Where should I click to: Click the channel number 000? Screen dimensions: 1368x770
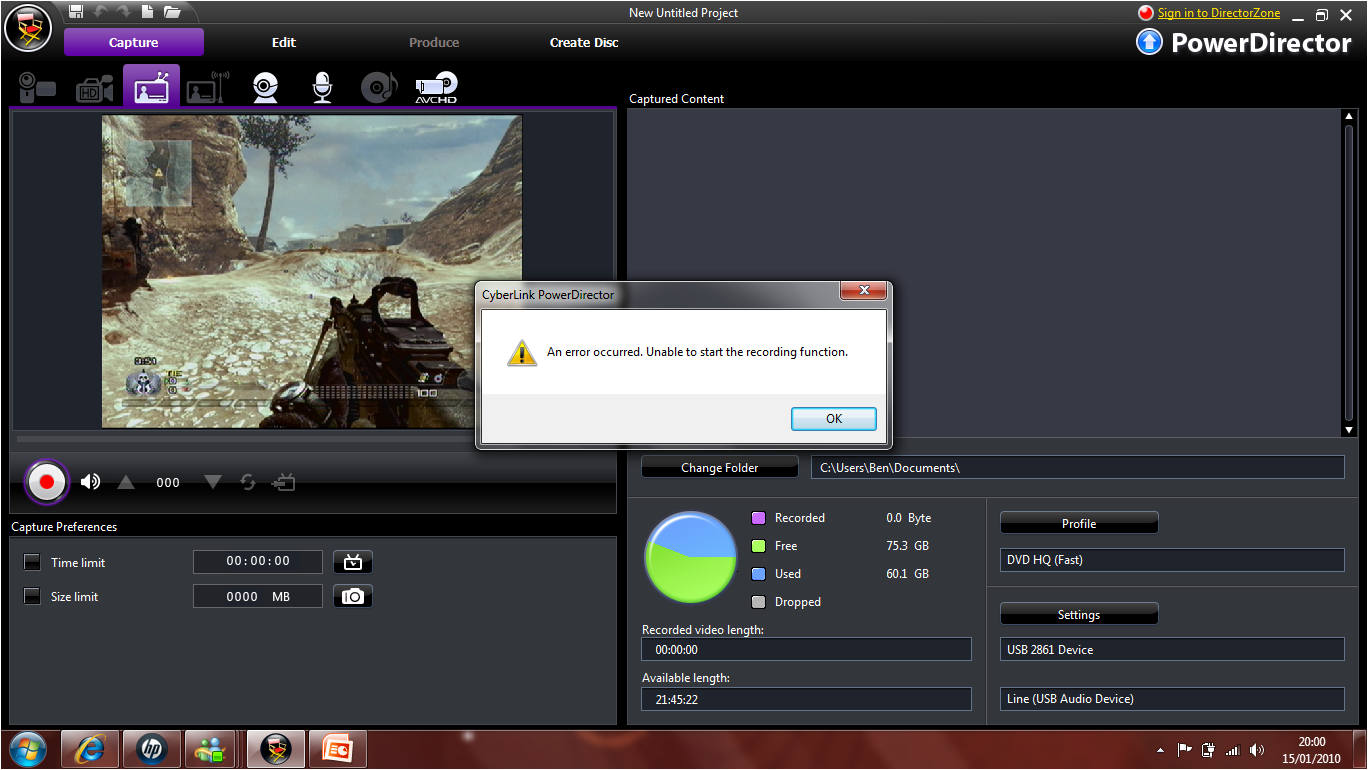(168, 483)
